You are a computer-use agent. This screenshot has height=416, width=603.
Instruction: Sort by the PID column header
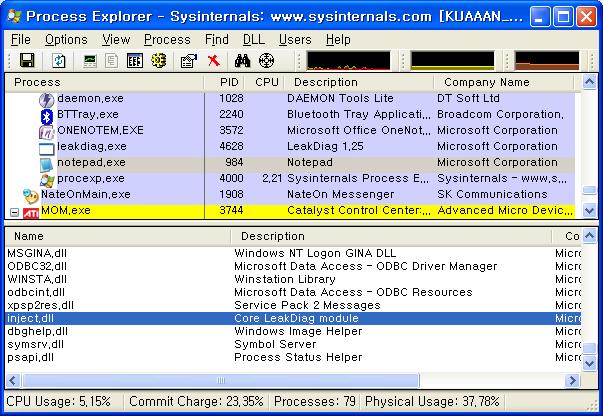click(223, 82)
